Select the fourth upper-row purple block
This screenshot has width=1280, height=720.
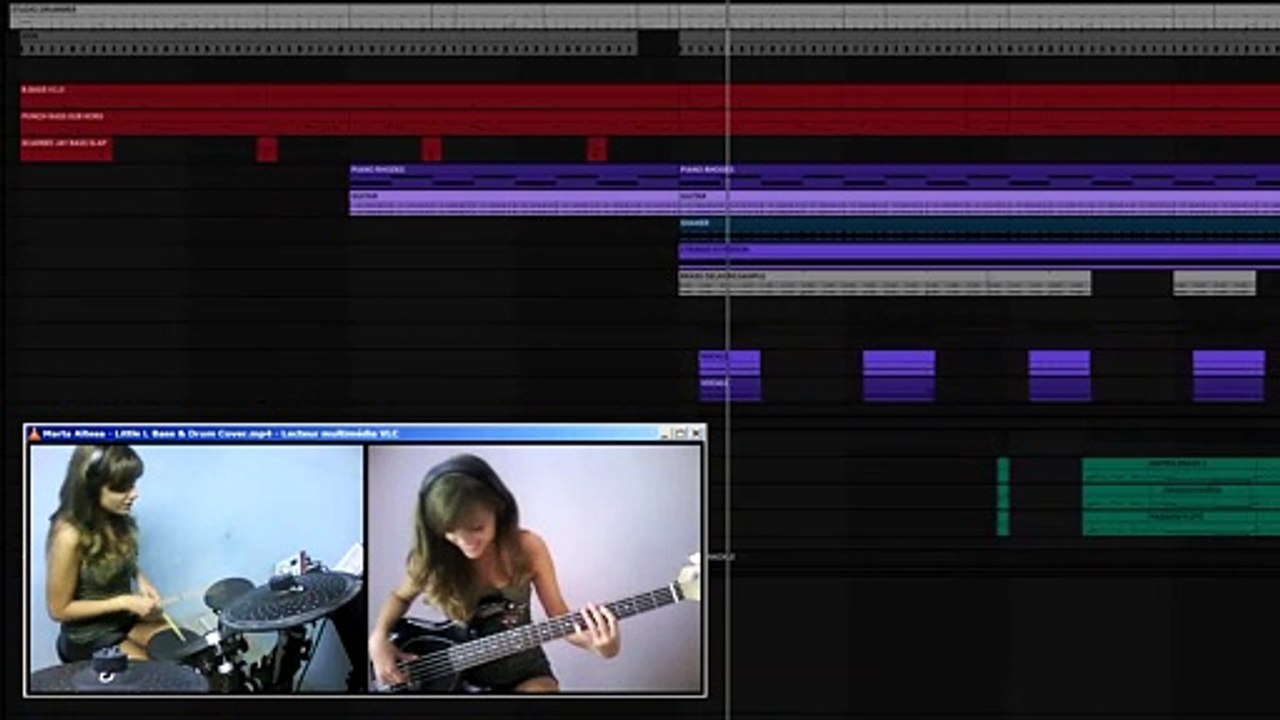[x=1229, y=362]
